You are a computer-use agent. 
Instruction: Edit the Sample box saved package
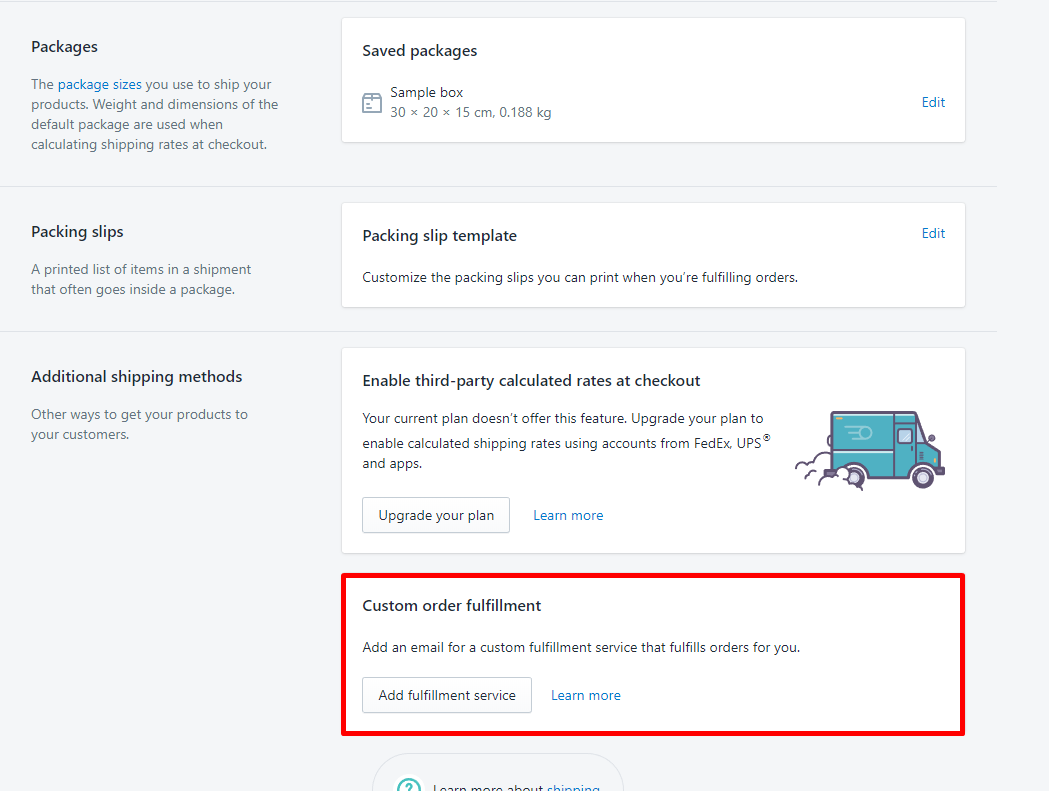pyautogui.click(x=933, y=102)
